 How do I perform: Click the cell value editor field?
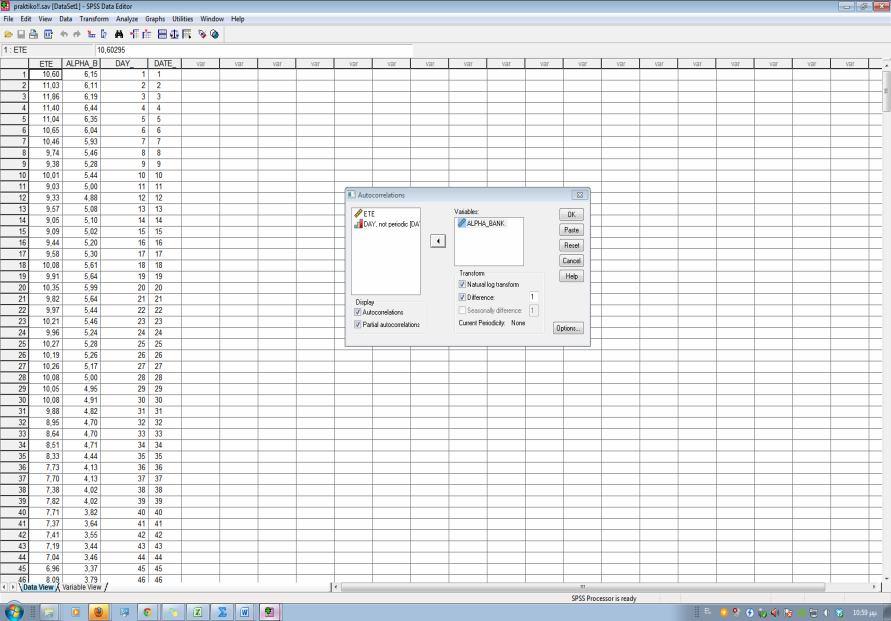[x=254, y=50]
